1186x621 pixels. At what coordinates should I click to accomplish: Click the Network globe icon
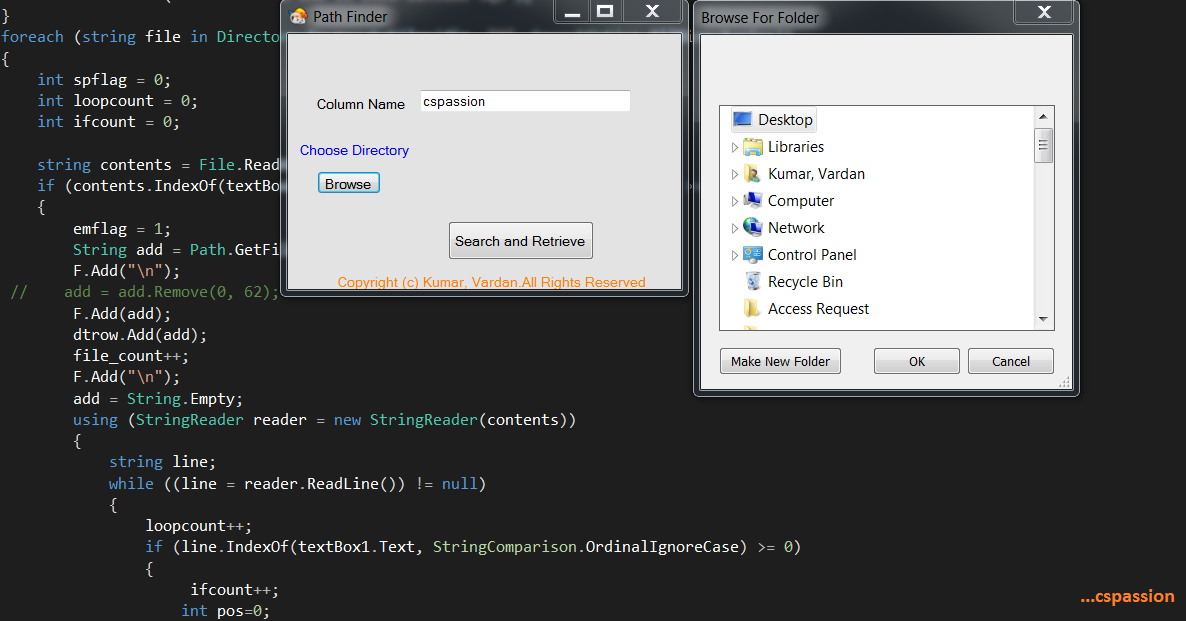(753, 228)
